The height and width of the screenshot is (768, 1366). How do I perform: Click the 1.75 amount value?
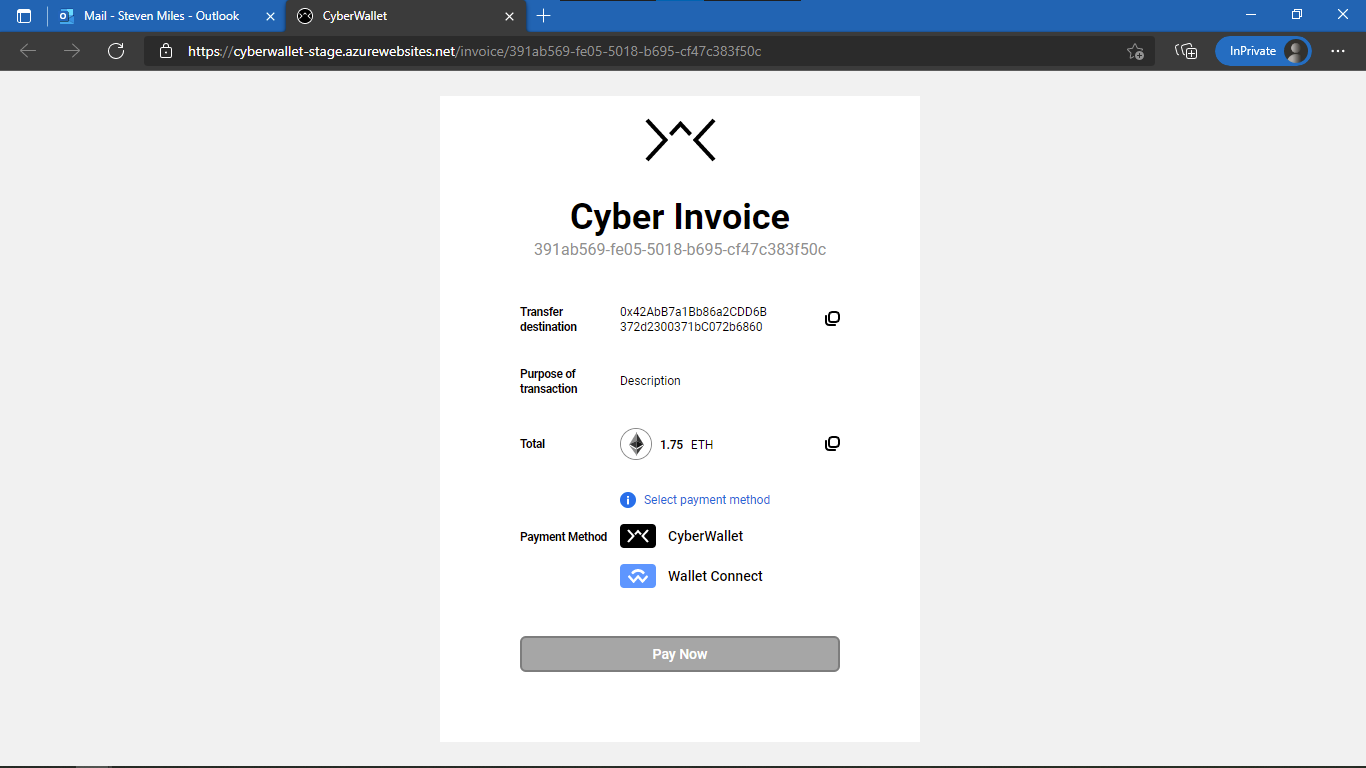(x=672, y=445)
